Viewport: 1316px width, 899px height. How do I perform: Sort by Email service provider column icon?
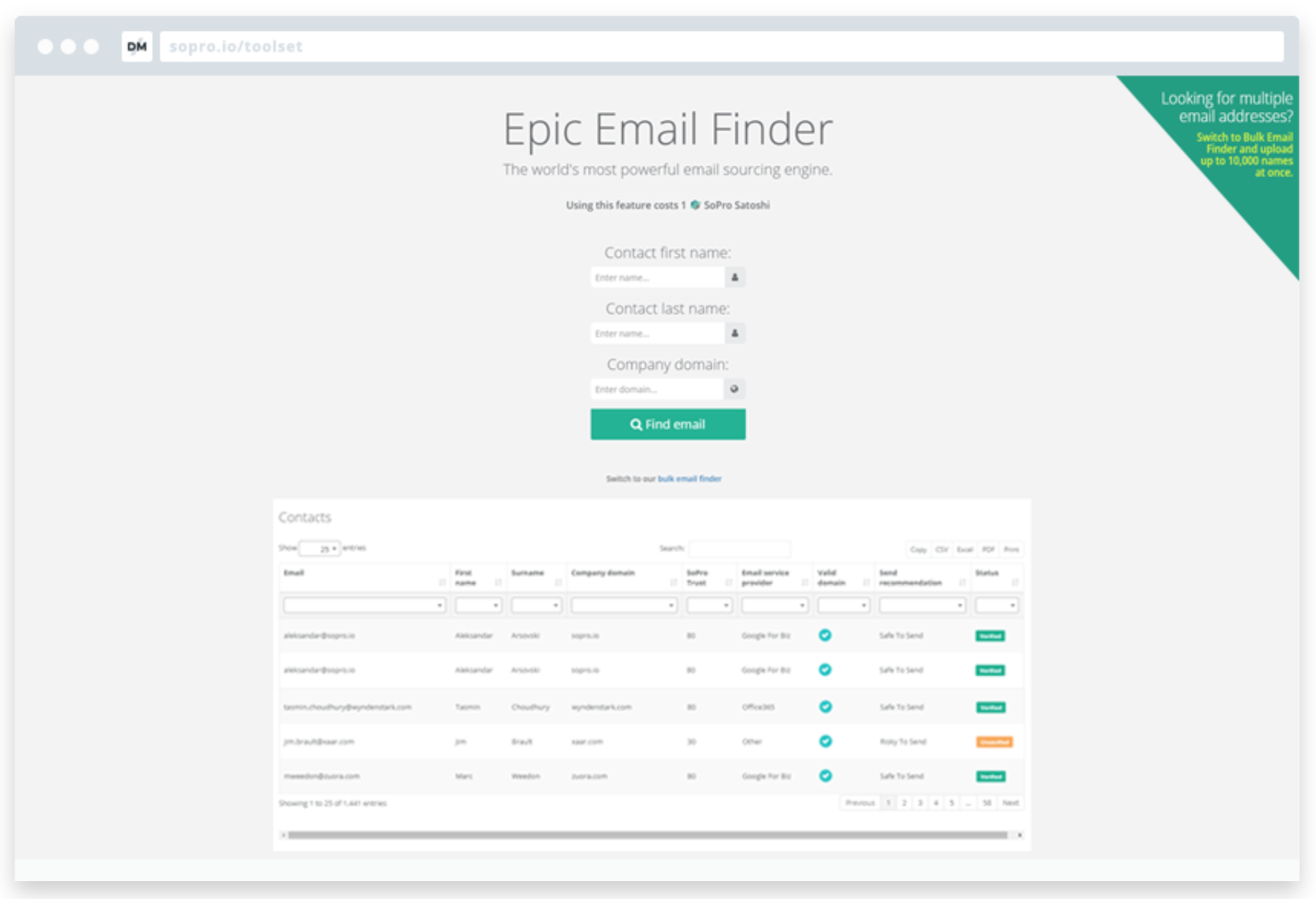pyautogui.click(x=804, y=583)
